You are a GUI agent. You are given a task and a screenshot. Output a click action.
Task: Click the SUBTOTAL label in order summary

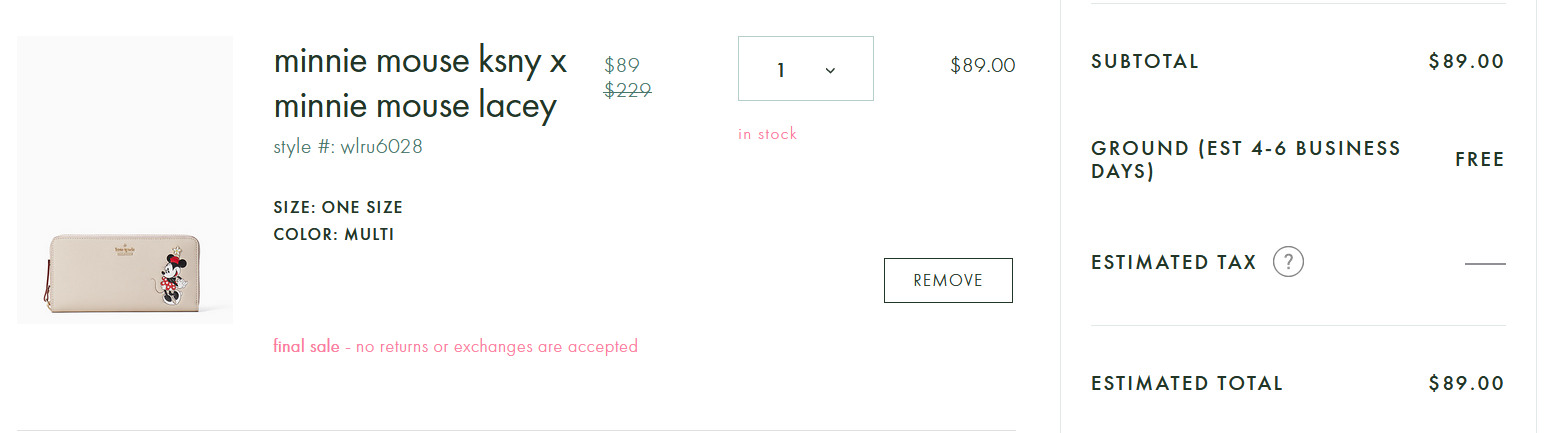click(1144, 61)
